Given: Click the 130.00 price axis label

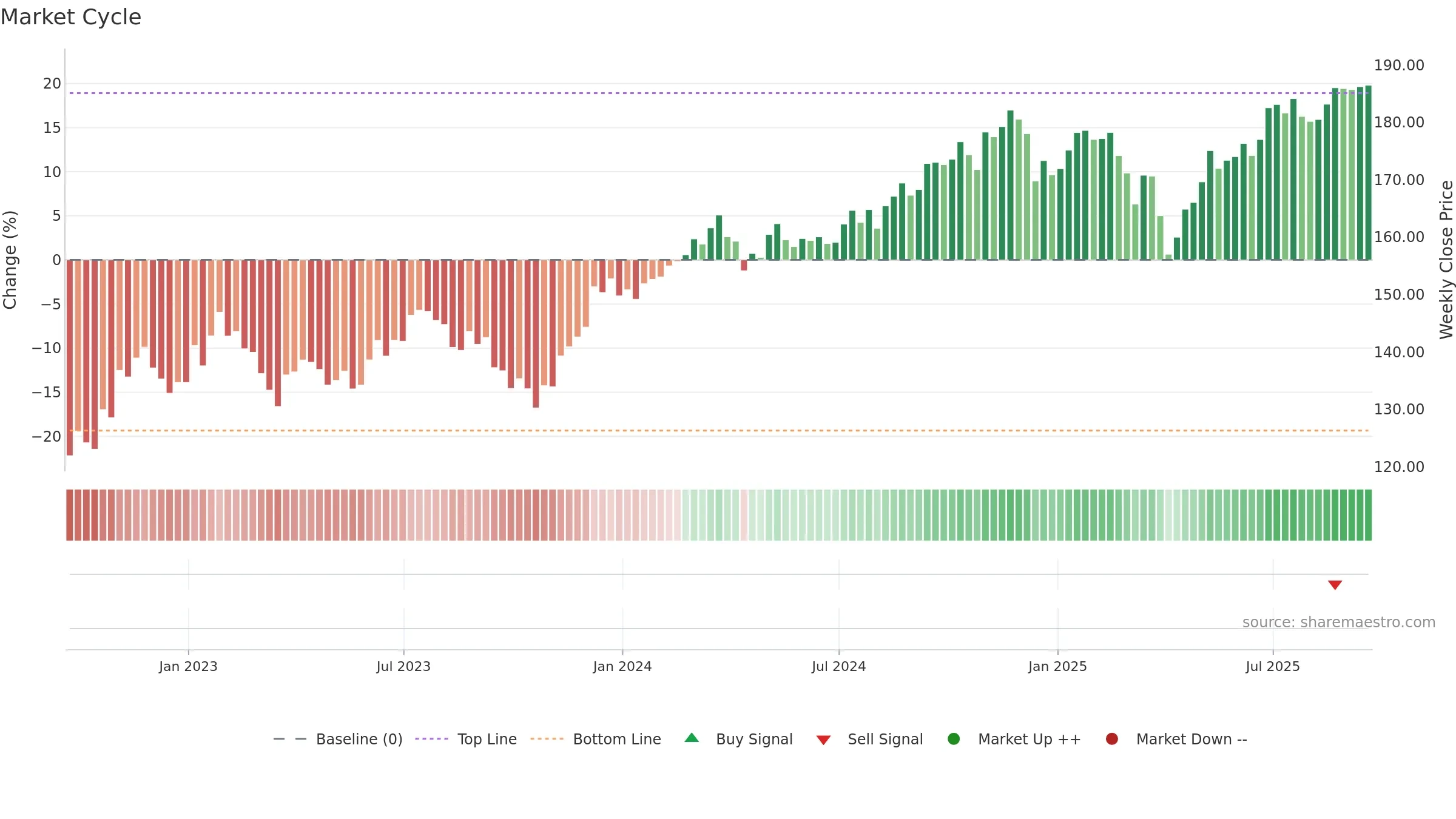Looking at the screenshot, I should tap(1399, 409).
